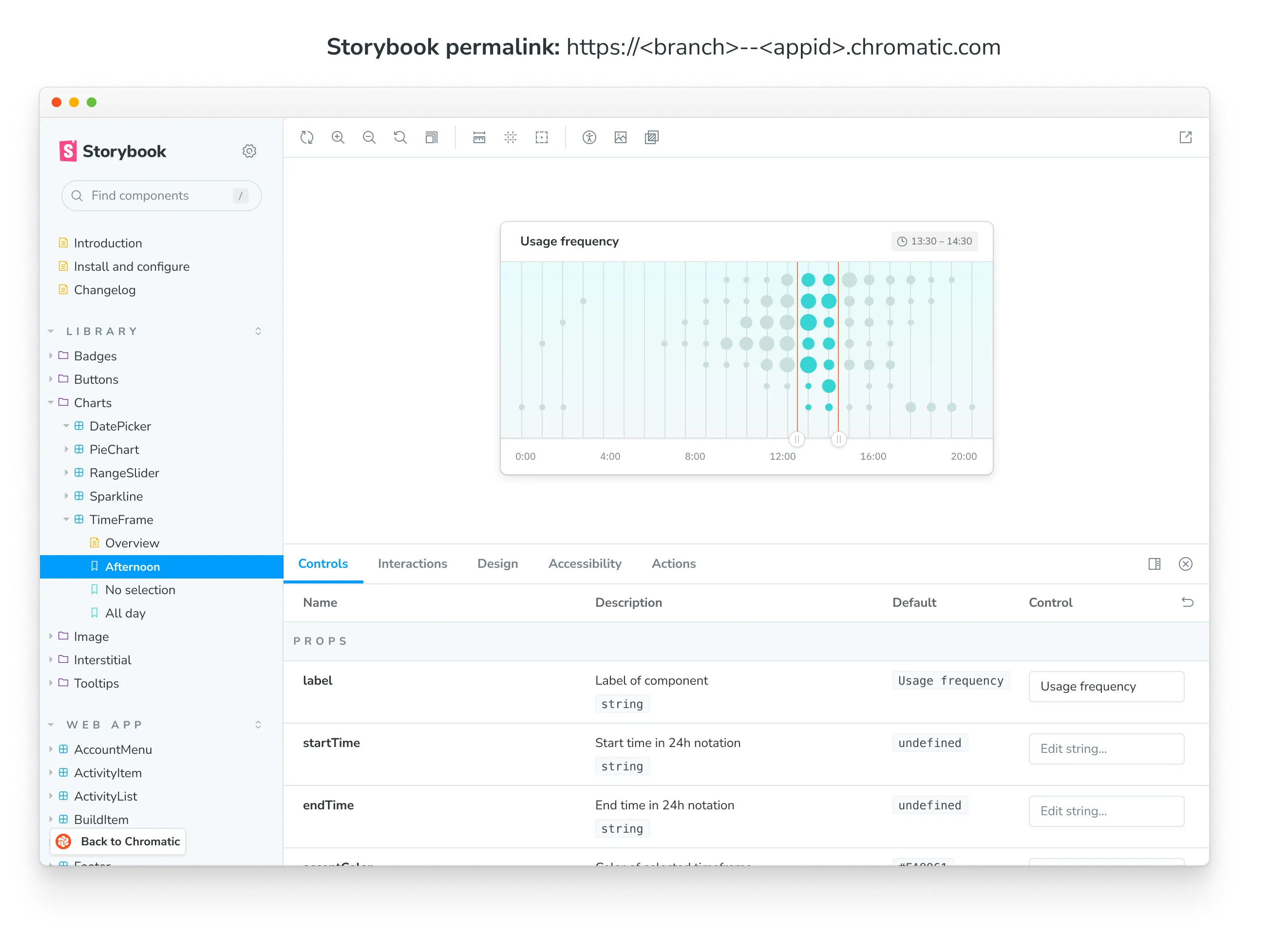
Task: Click the expand-all arrows beside LIBRARY
Action: tap(258, 331)
